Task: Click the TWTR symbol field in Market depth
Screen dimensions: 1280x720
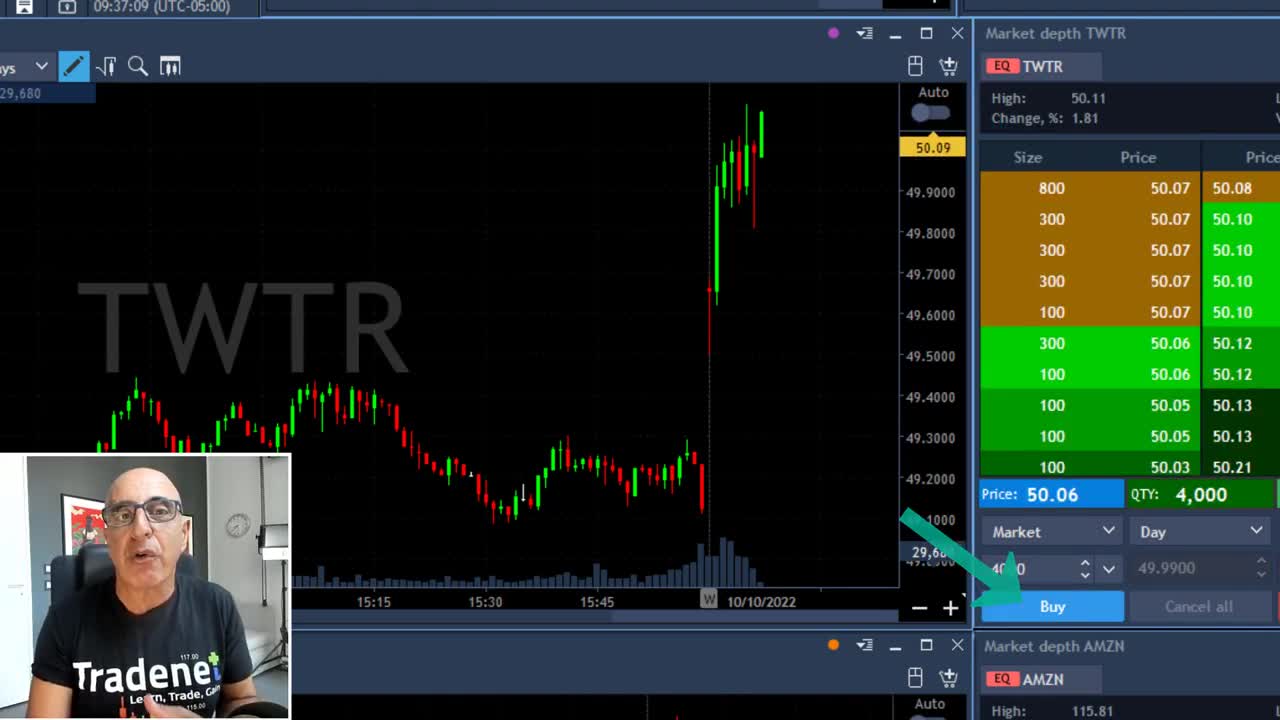Action: 1043,66
